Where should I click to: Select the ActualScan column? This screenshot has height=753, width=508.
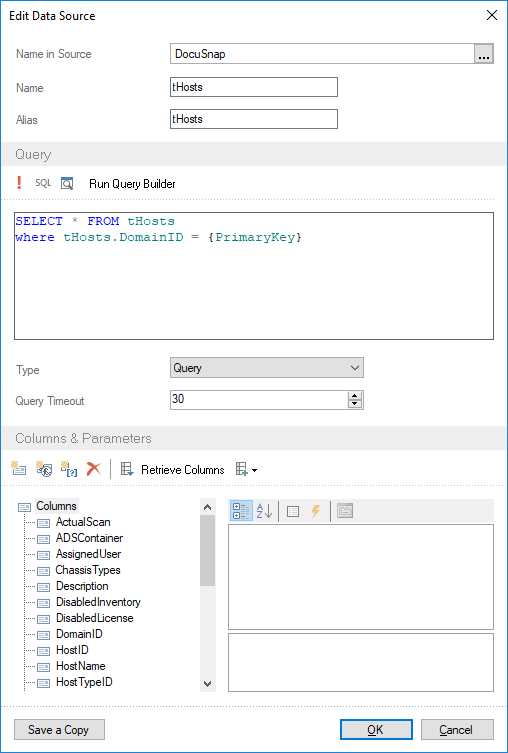point(83,522)
